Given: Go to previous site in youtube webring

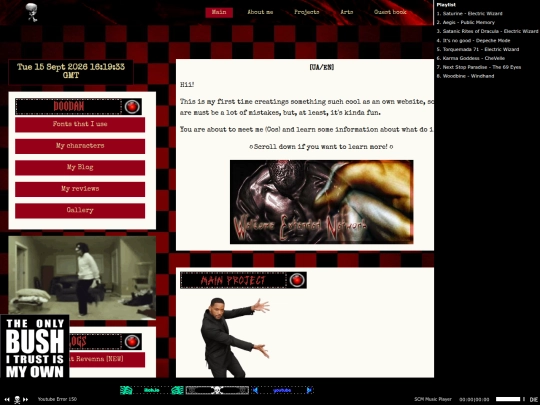Looking at the screenshot, I should (x=255, y=390).
